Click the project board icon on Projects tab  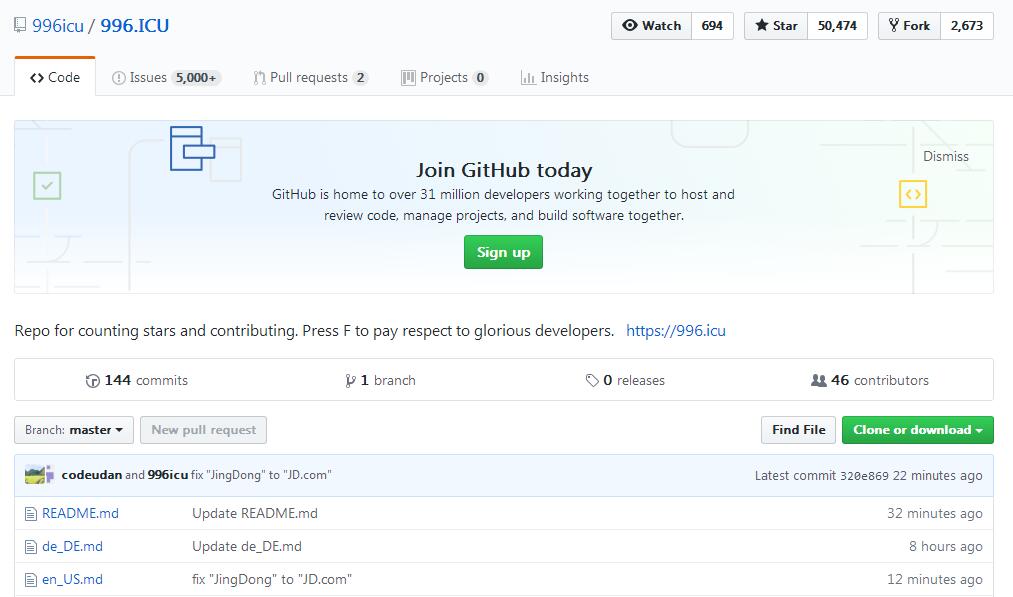click(408, 78)
